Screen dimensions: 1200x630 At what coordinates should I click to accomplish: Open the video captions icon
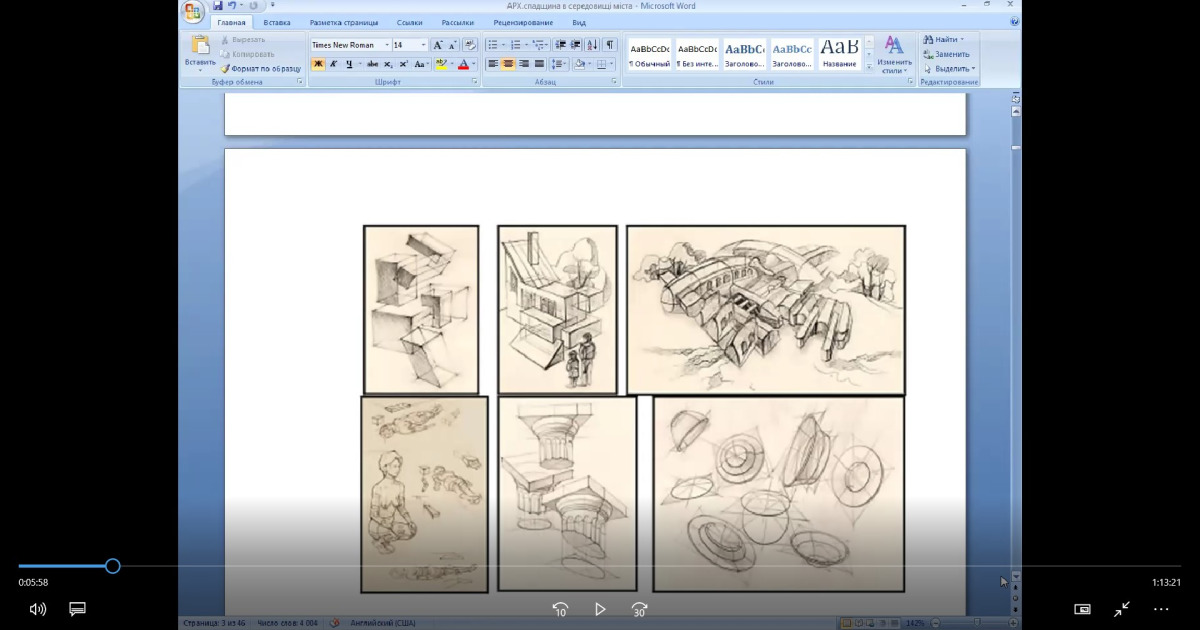77,609
